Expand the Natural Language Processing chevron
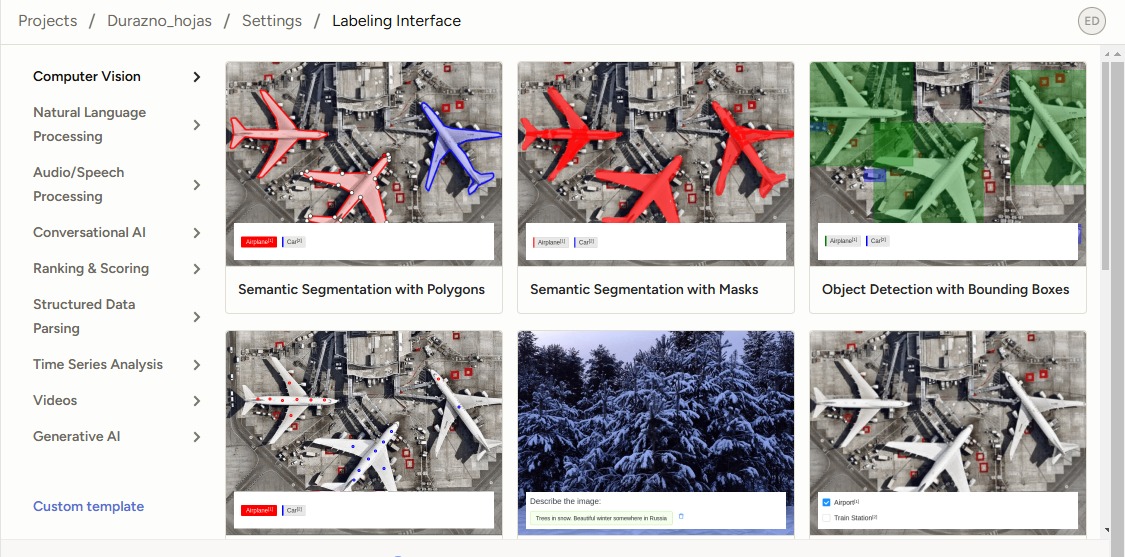Viewport: 1125px width, 557px height. [197, 125]
